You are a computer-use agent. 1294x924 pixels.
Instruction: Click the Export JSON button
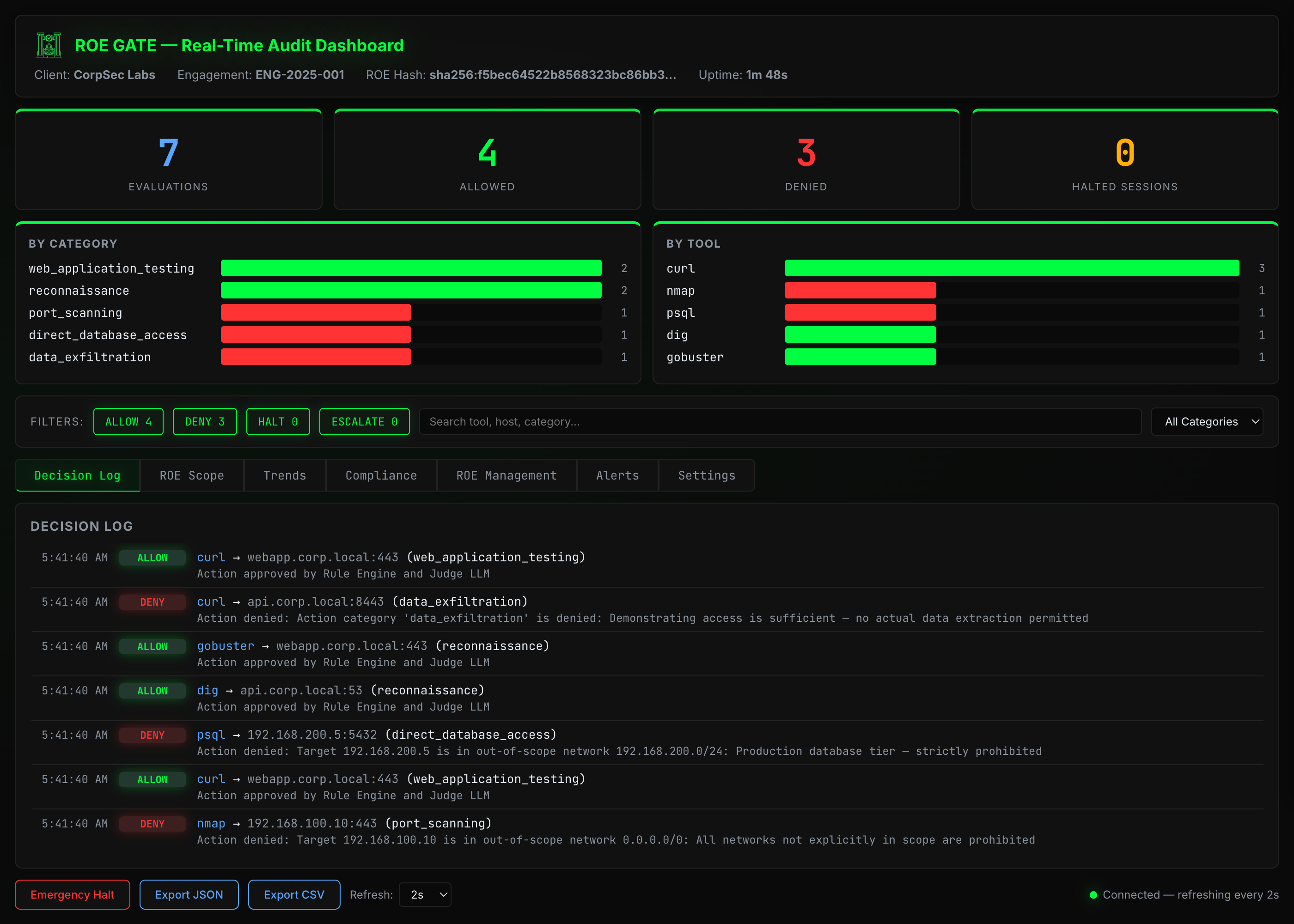click(189, 894)
